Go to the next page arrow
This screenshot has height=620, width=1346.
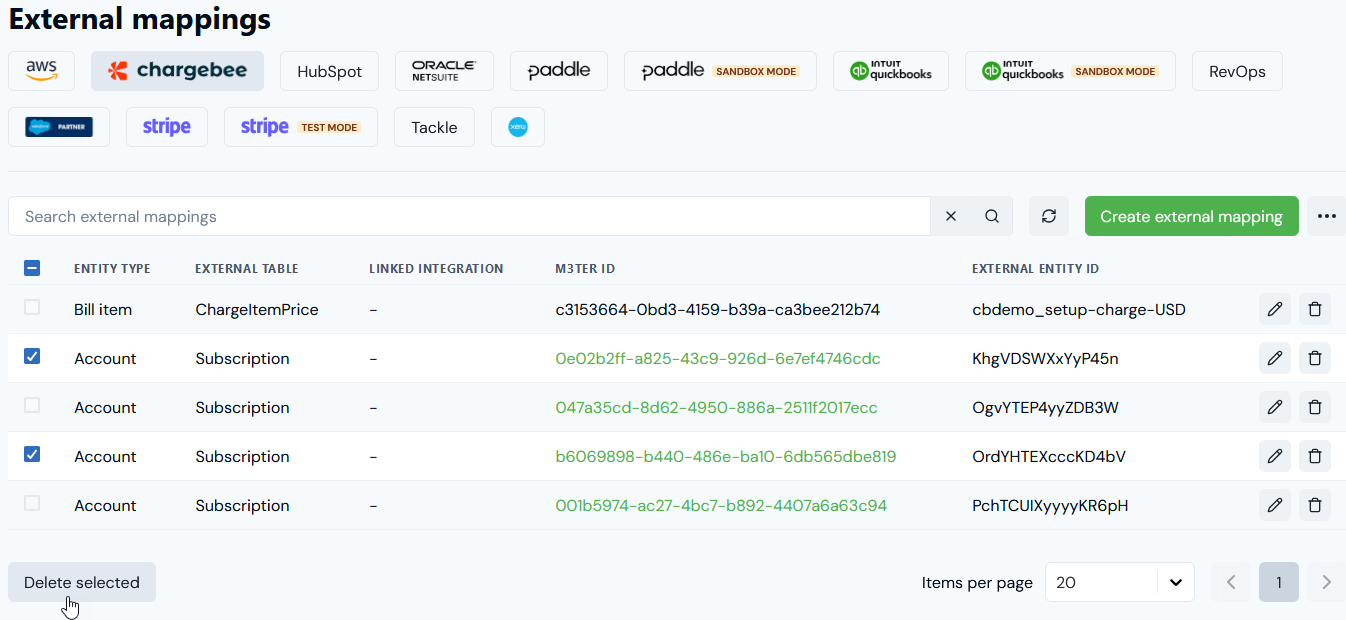[1327, 582]
